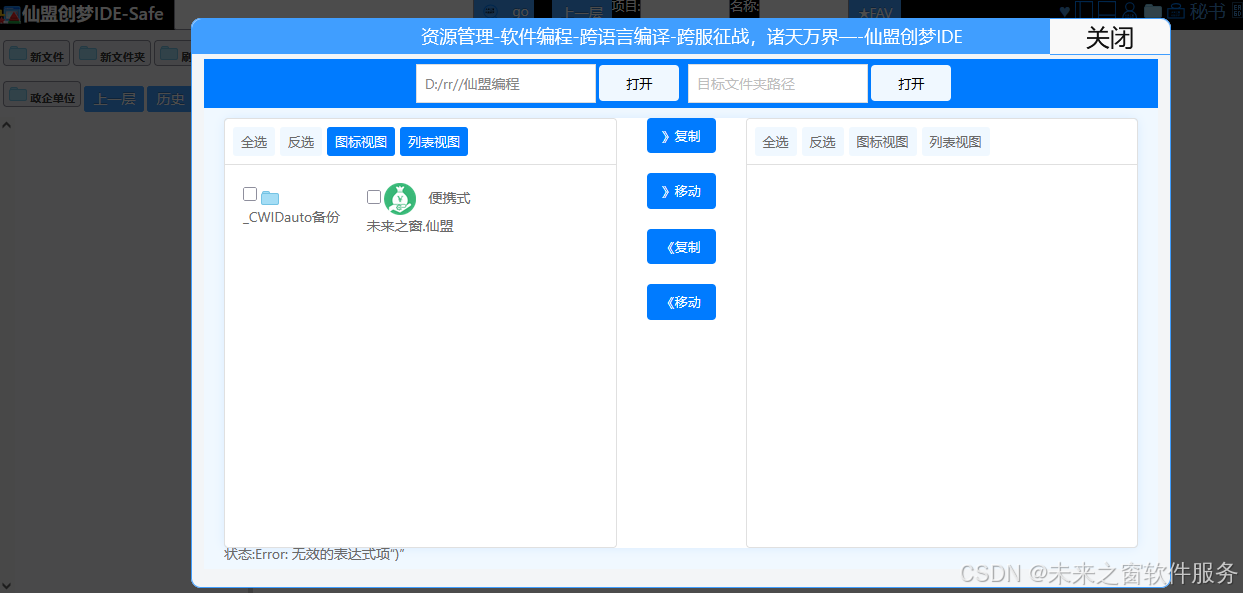The height and width of the screenshot is (593, 1243).
Task: Click the top-right folder icon
Action: 1153,11
